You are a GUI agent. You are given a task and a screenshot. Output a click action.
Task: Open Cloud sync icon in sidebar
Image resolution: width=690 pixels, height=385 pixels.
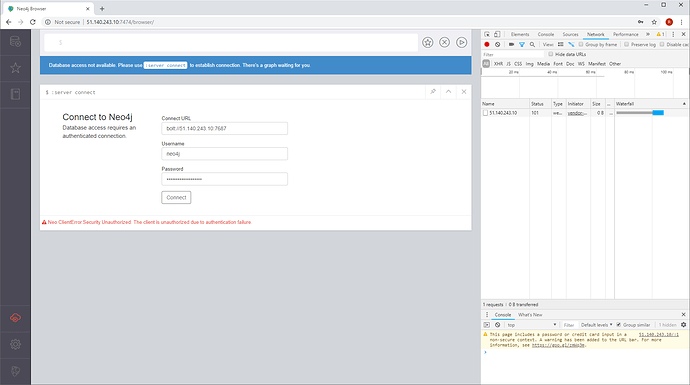click(x=15, y=318)
